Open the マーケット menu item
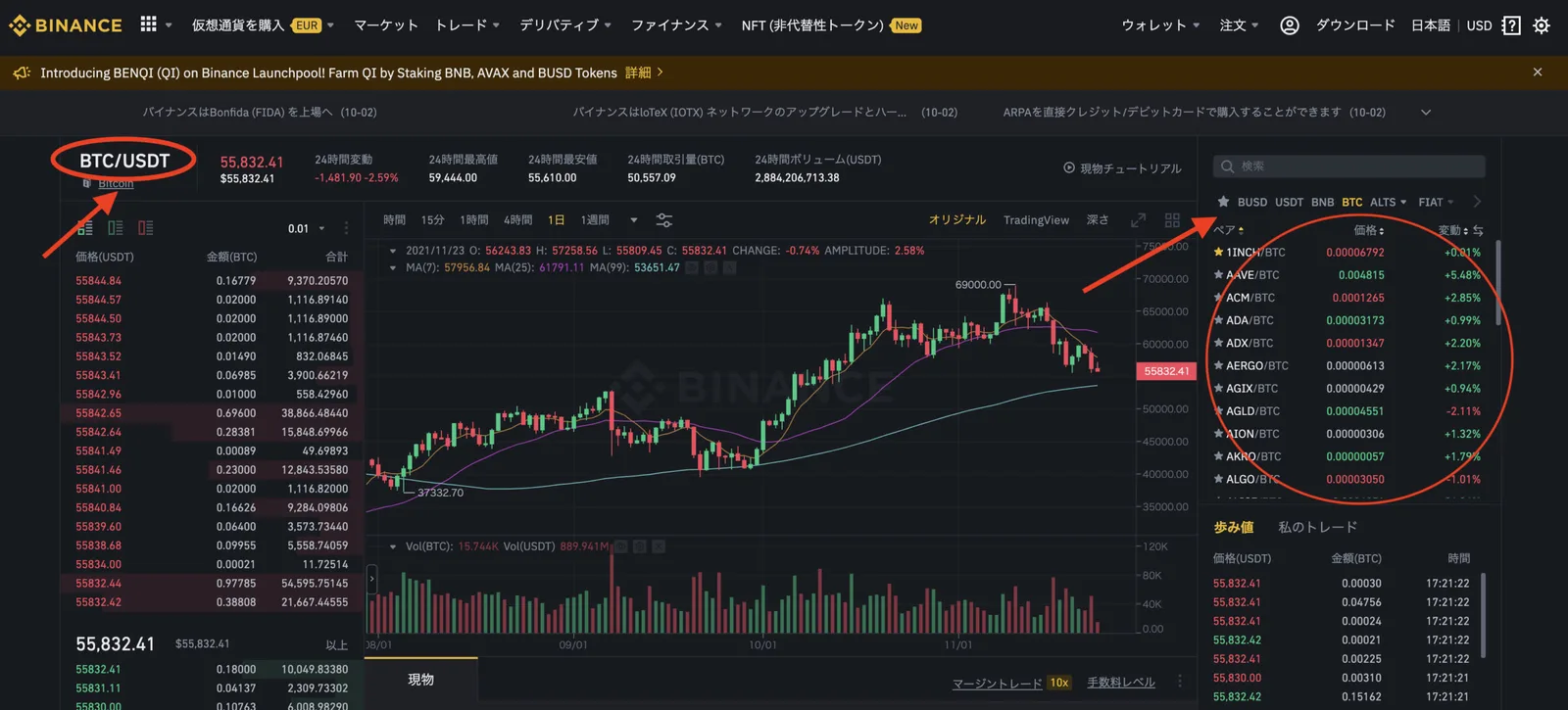 (386, 25)
